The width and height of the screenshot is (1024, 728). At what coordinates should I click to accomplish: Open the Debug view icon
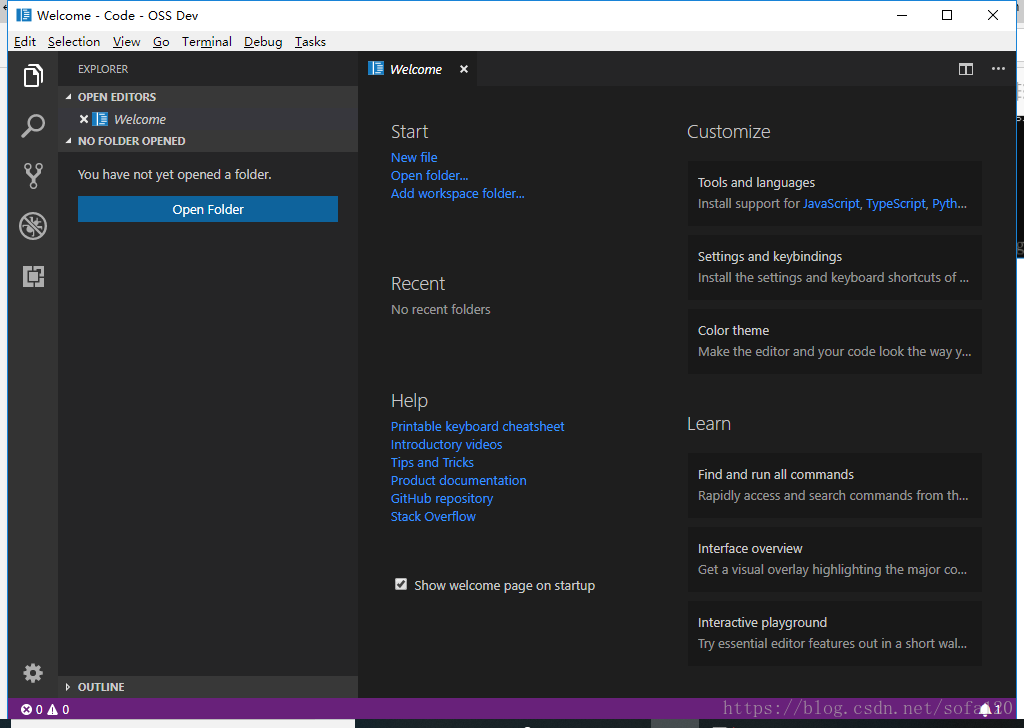(33, 226)
